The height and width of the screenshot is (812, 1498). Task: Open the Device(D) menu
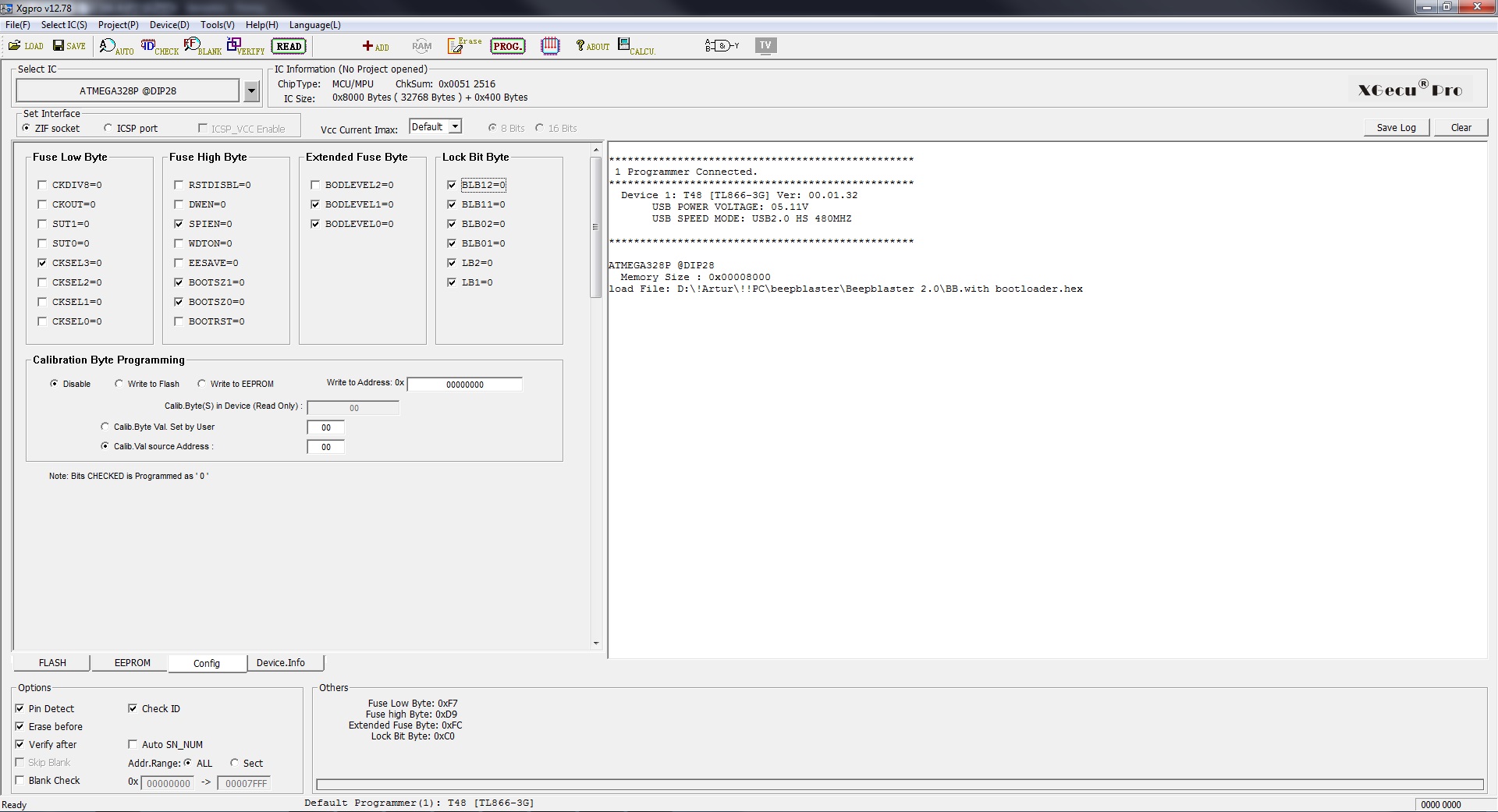[169, 25]
